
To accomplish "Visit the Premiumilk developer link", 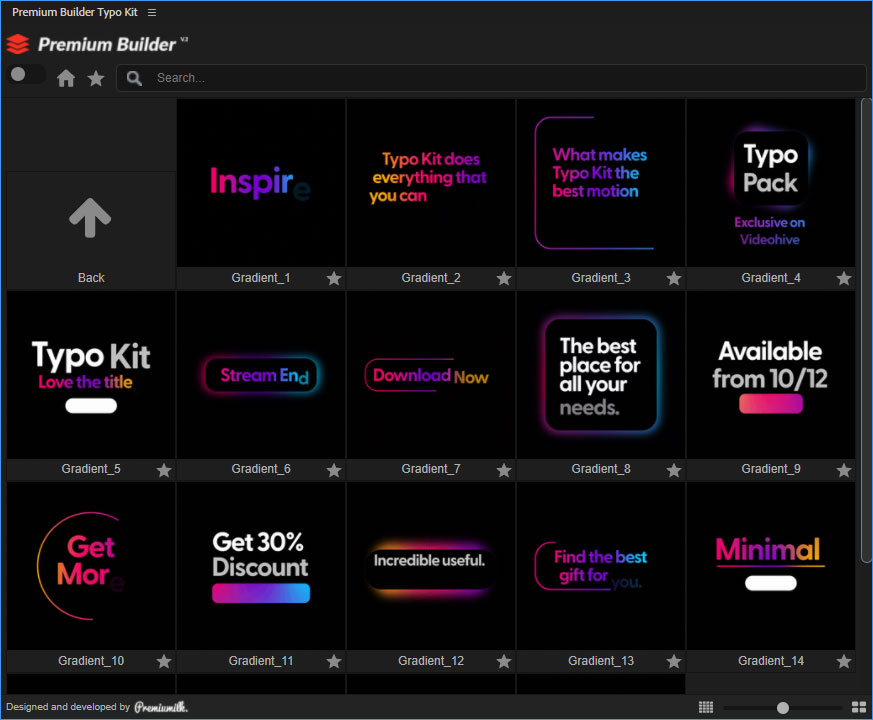I will click(x=161, y=707).
